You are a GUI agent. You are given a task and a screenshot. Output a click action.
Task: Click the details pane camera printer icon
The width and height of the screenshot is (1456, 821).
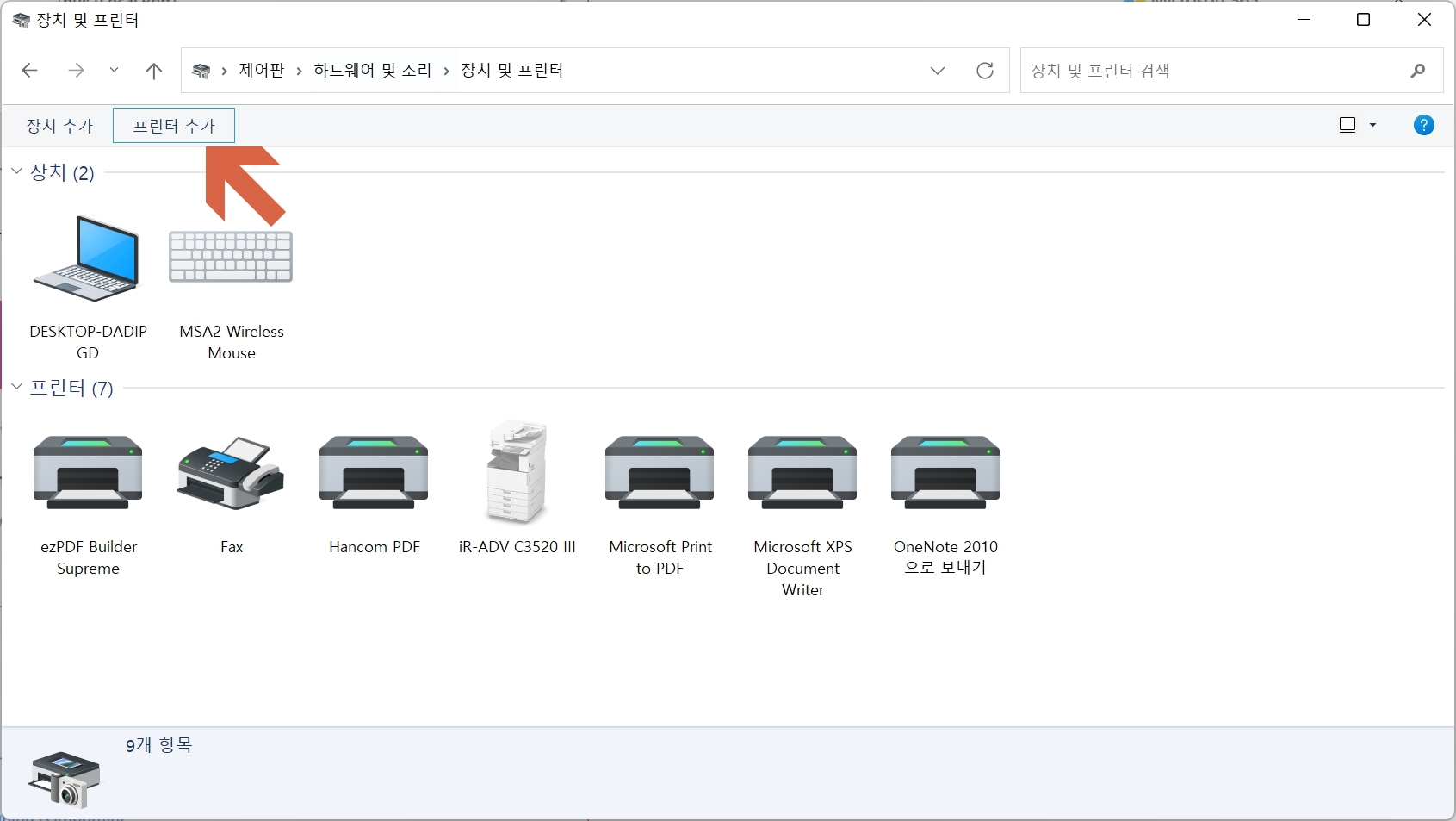point(65,779)
